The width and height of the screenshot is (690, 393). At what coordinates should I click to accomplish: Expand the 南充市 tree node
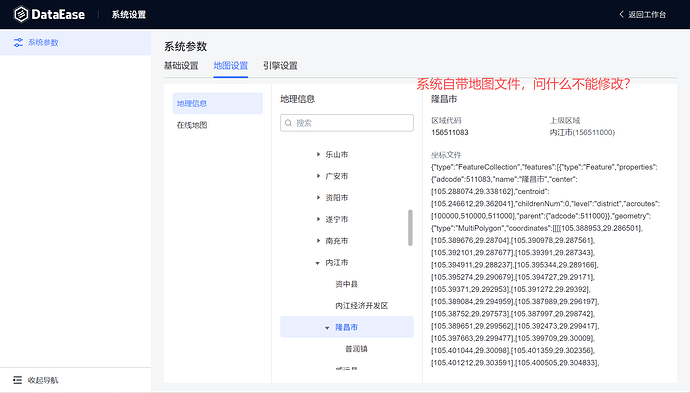pos(318,241)
